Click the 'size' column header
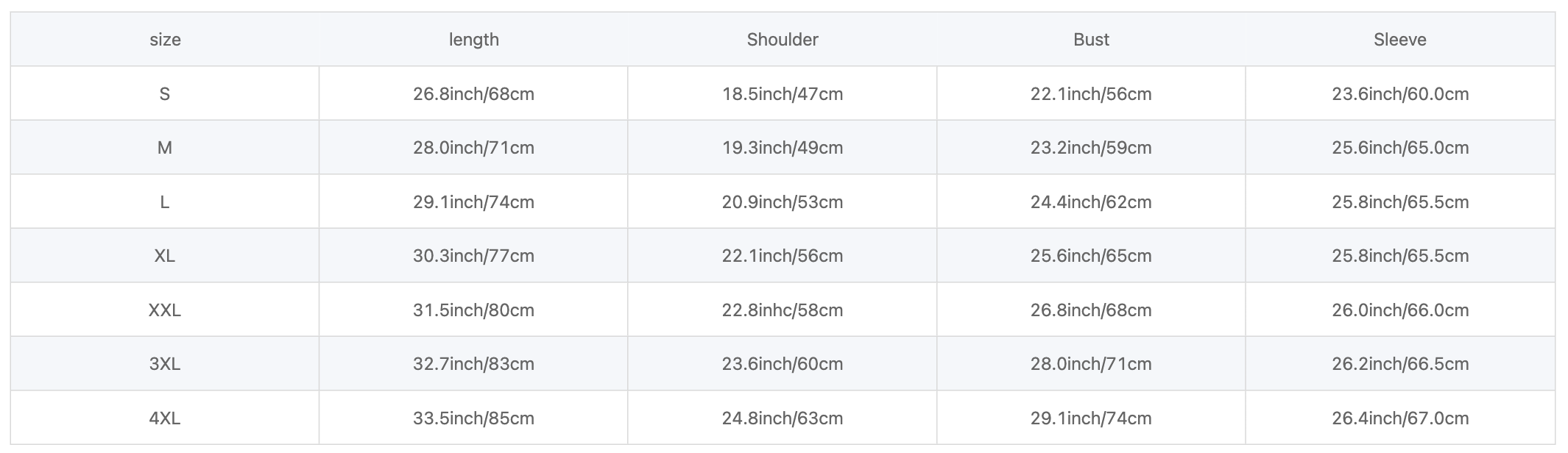The width and height of the screenshot is (1568, 453). click(x=165, y=40)
